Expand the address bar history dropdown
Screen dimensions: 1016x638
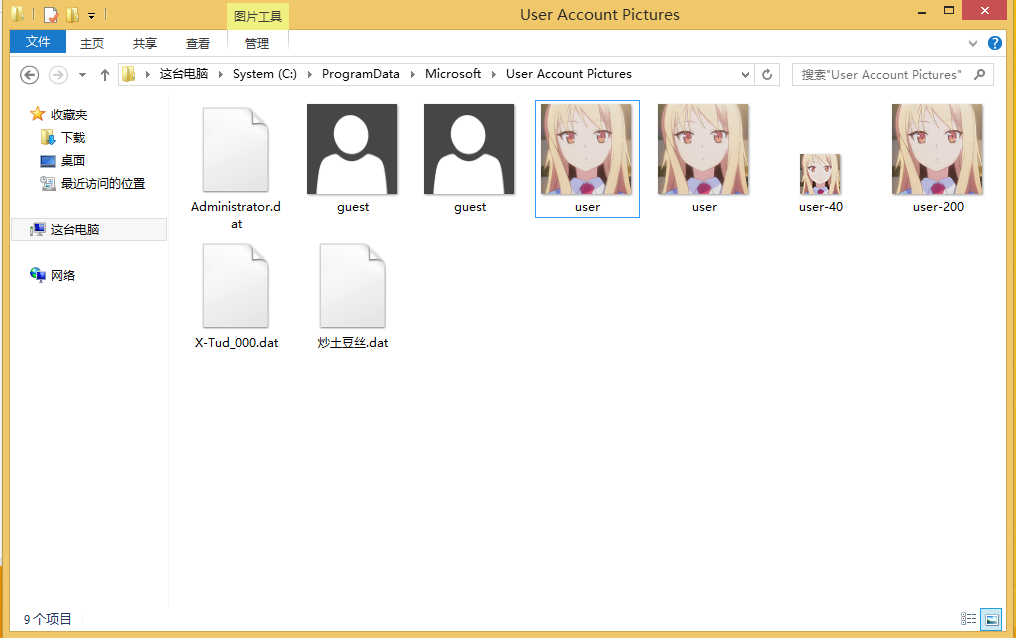coord(746,75)
